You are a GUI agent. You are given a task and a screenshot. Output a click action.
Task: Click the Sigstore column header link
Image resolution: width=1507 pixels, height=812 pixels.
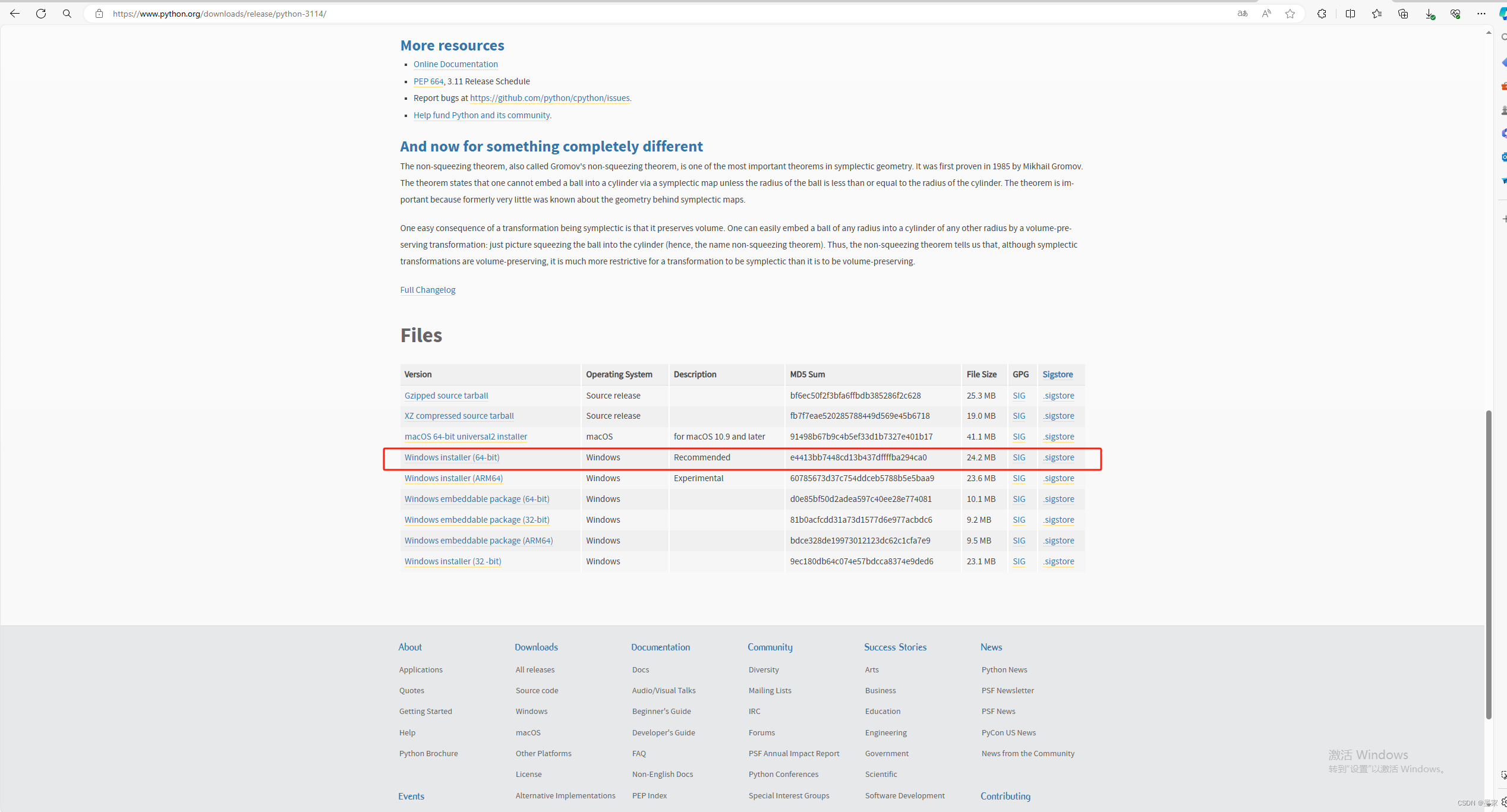pyautogui.click(x=1057, y=374)
